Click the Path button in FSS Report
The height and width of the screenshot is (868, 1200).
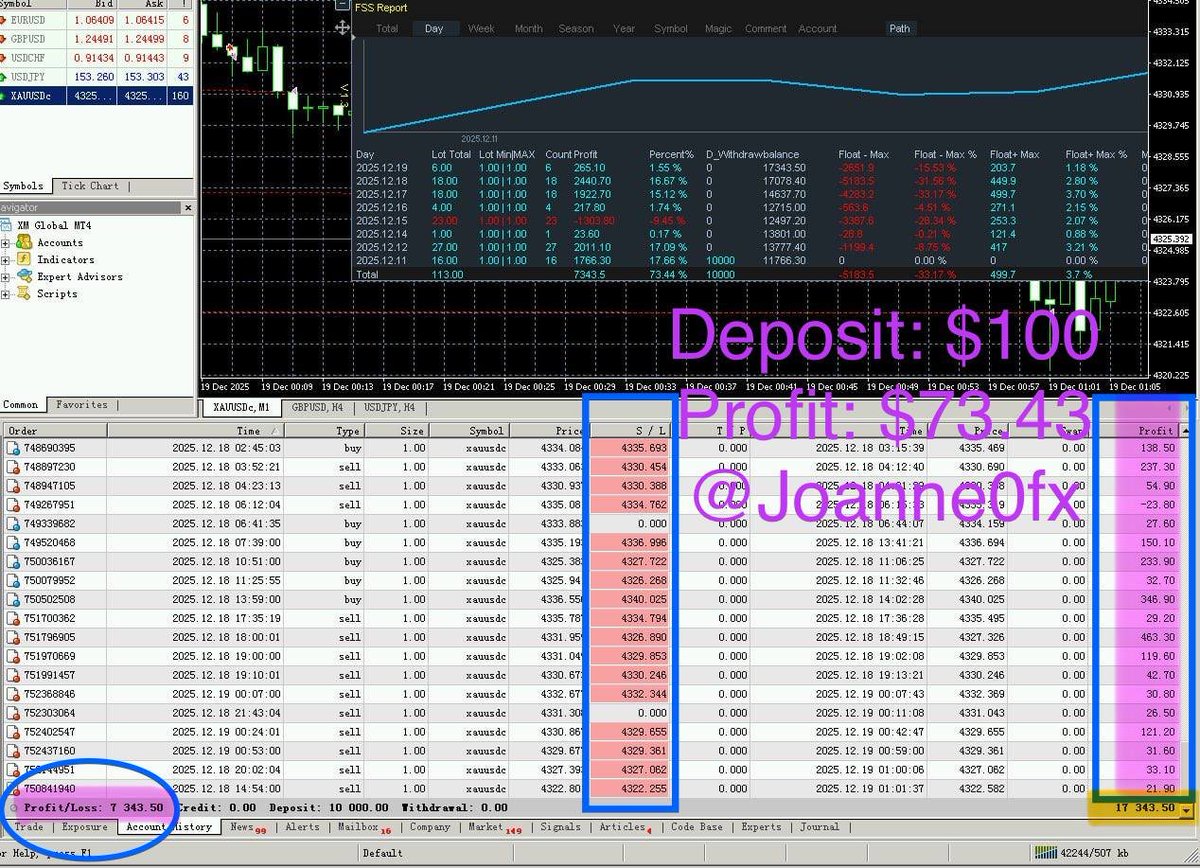[900, 29]
